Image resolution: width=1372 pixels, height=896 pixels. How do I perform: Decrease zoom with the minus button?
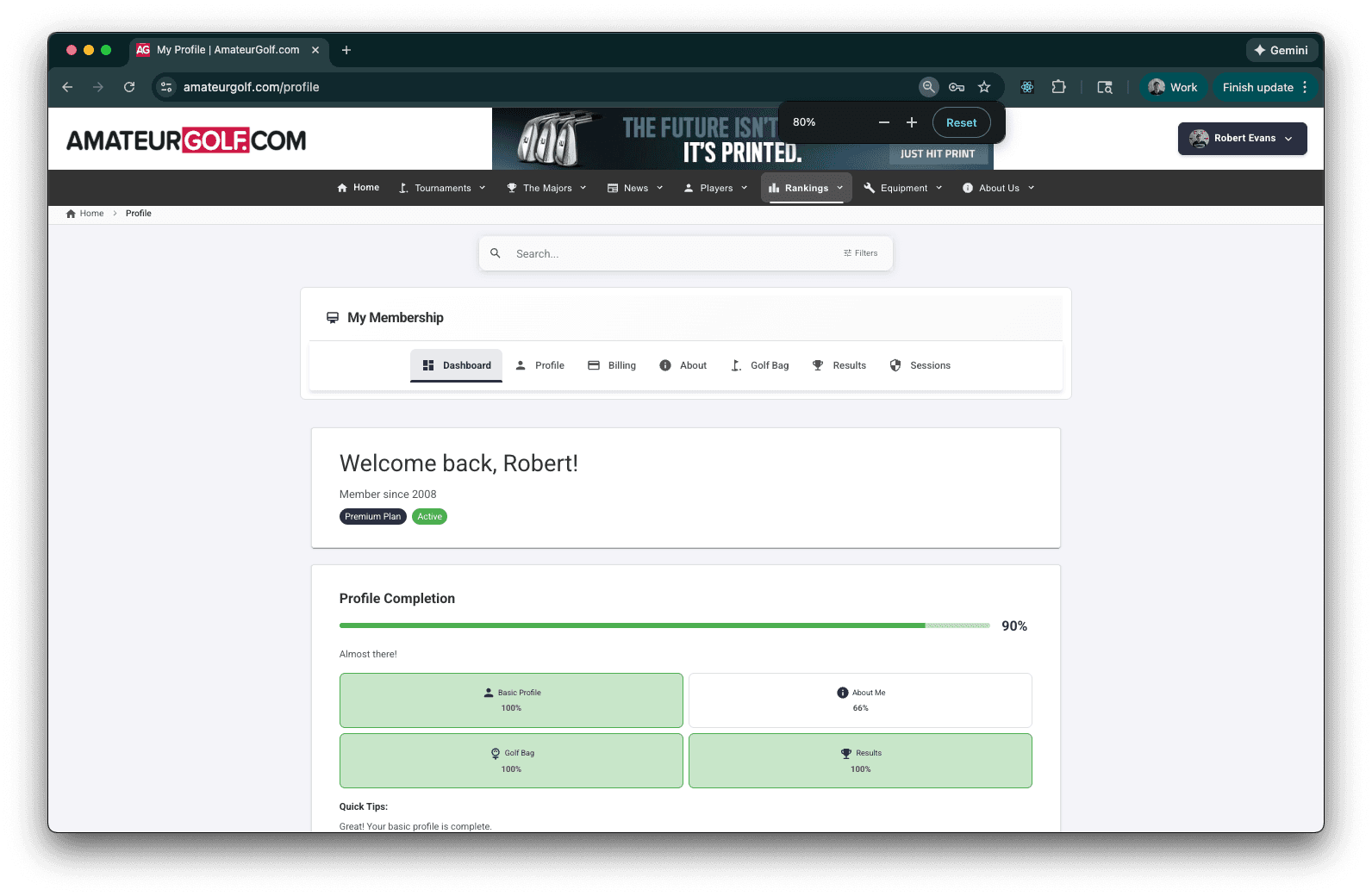(883, 122)
